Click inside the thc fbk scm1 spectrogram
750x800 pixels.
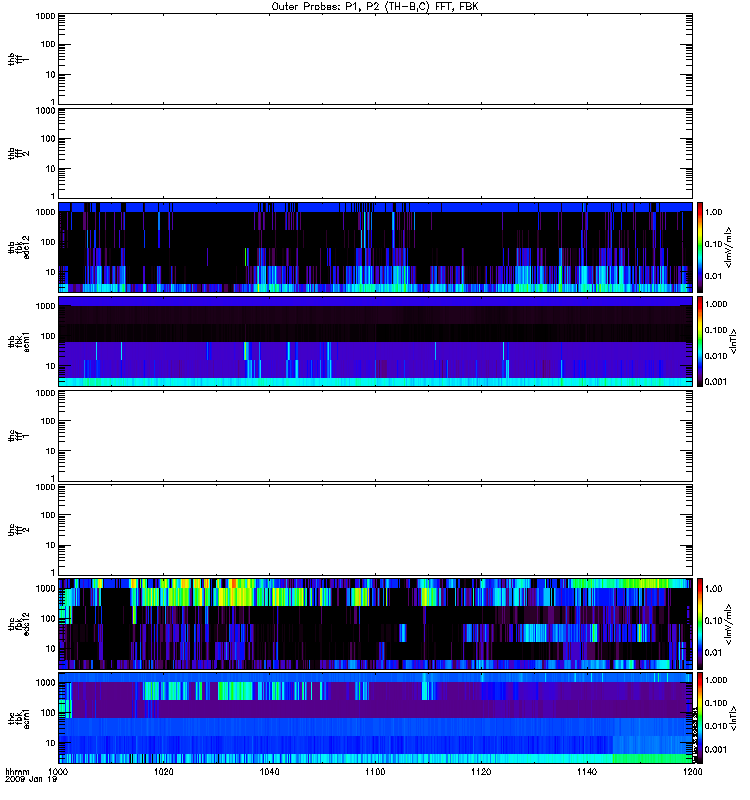click(375, 718)
